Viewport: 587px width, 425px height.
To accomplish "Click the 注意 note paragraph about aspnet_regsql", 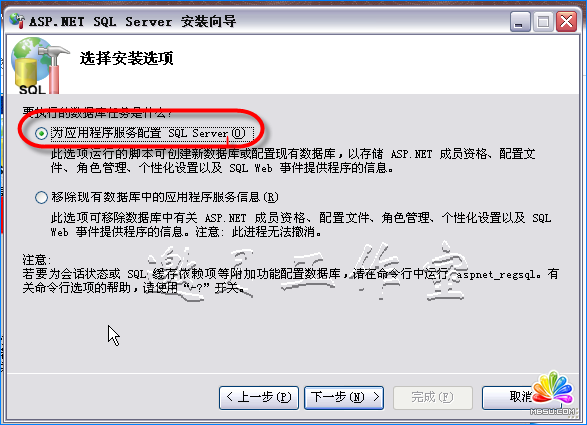I will [x=291, y=274].
